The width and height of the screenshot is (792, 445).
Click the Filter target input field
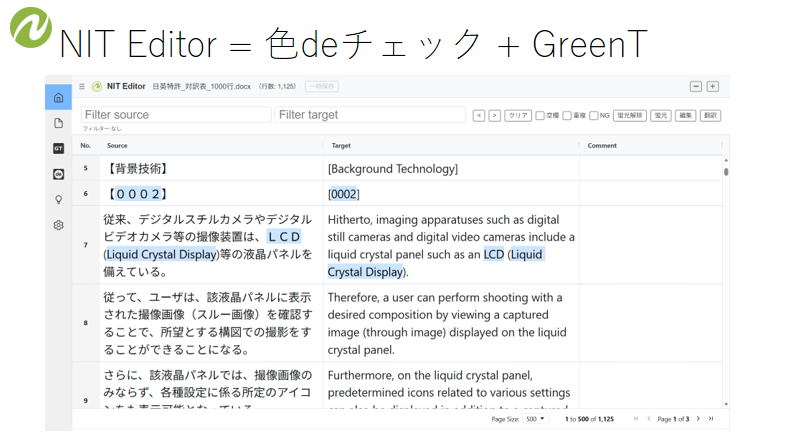point(370,115)
